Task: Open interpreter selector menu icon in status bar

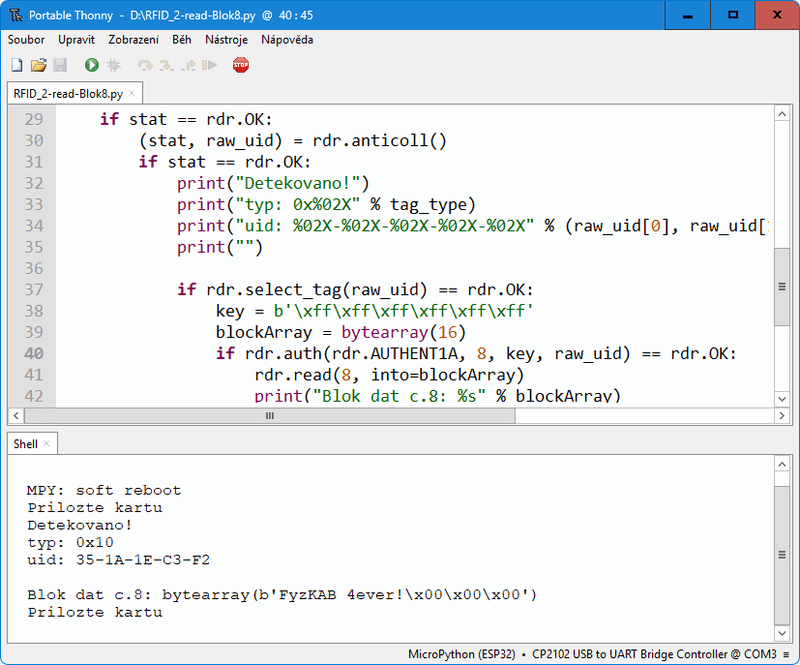Action: pos(786,654)
